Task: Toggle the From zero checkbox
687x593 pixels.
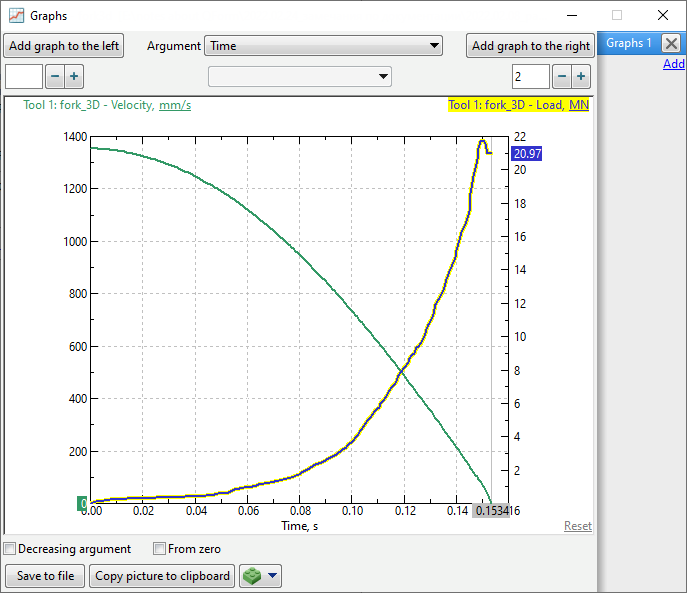Action: [x=159, y=549]
